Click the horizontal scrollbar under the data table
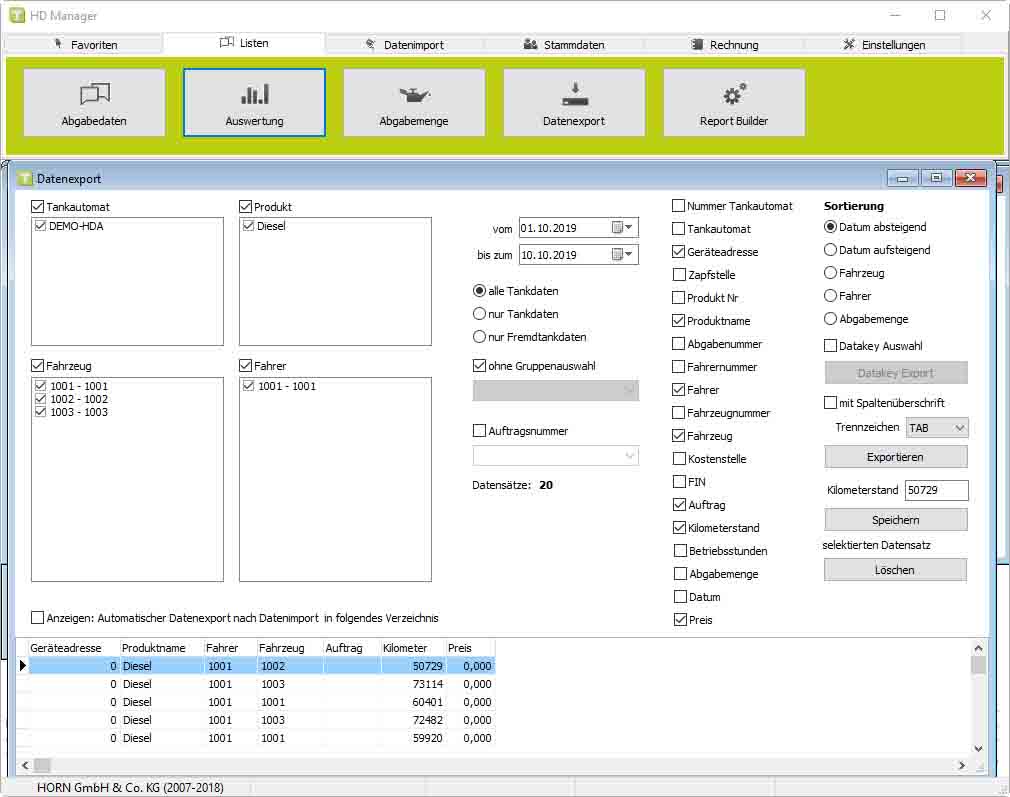Viewport: 1010px width, 797px height. coord(500,765)
